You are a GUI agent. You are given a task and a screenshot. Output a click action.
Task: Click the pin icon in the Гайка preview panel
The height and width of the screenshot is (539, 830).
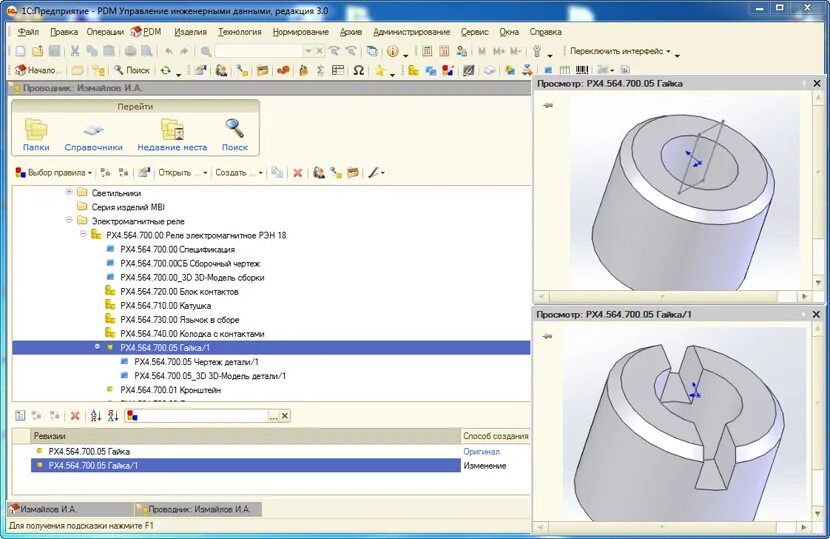pyautogui.click(x=548, y=105)
